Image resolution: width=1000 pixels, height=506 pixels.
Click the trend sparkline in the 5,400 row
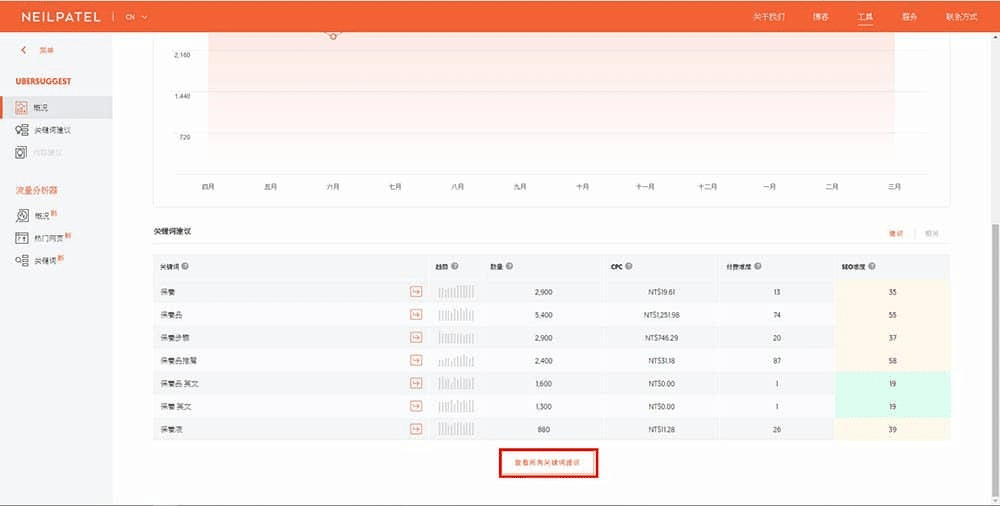point(456,315)
